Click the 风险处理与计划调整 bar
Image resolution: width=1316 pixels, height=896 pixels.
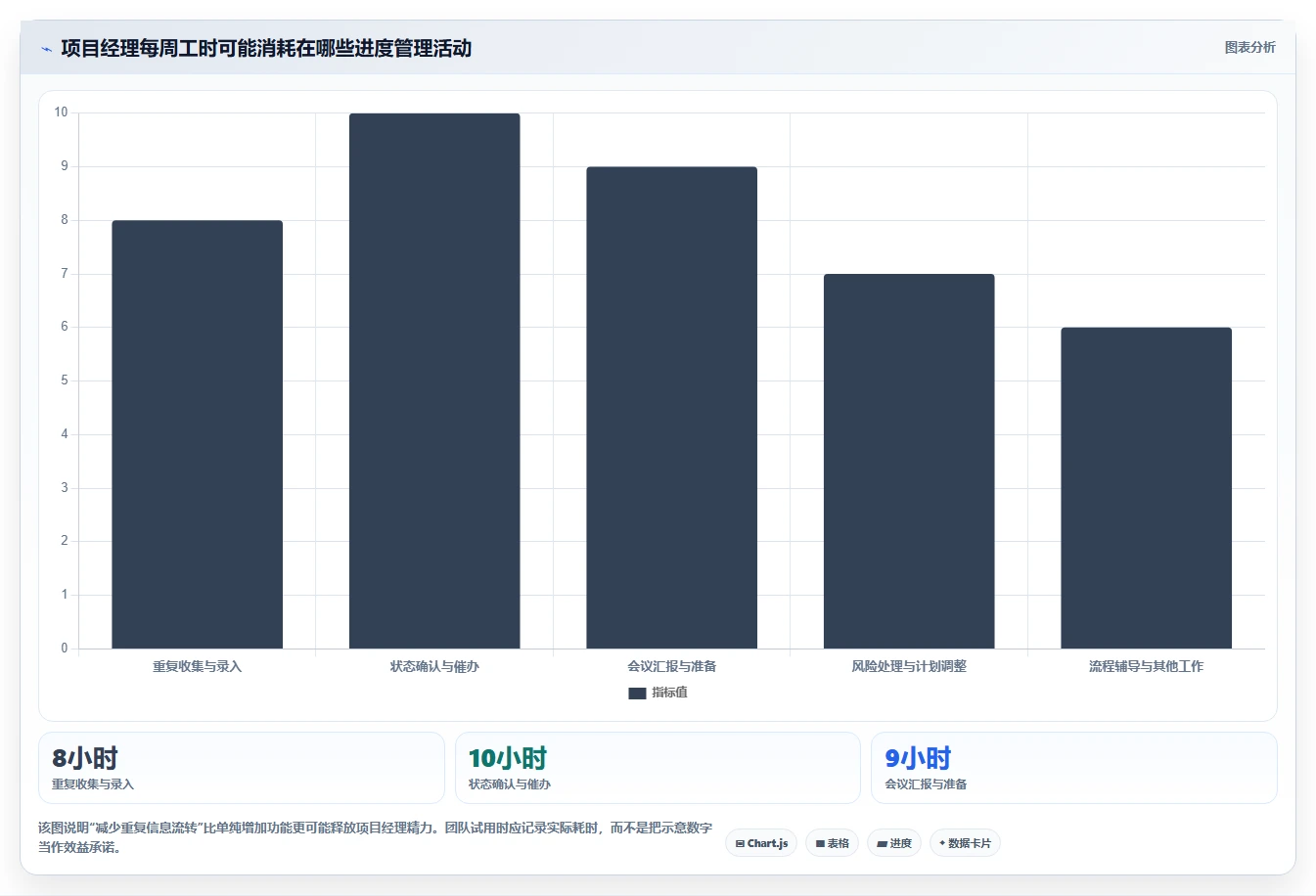click(909, 461)
